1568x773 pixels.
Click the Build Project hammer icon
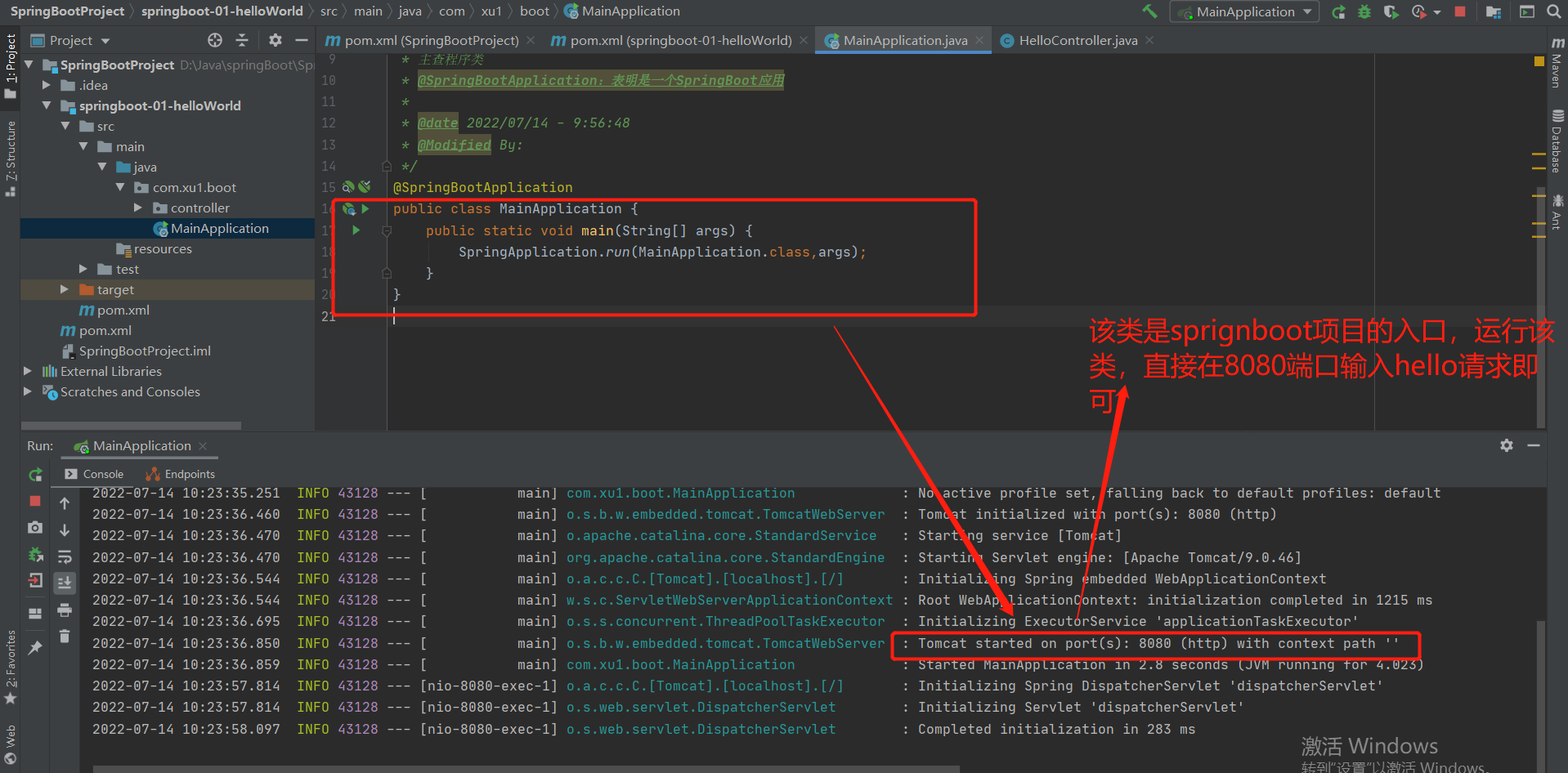click(x=1149, y=11)
